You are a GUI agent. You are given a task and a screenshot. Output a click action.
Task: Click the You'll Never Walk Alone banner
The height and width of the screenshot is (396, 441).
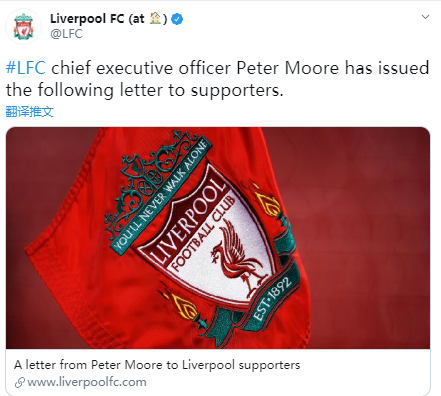[x=162, y=195]
